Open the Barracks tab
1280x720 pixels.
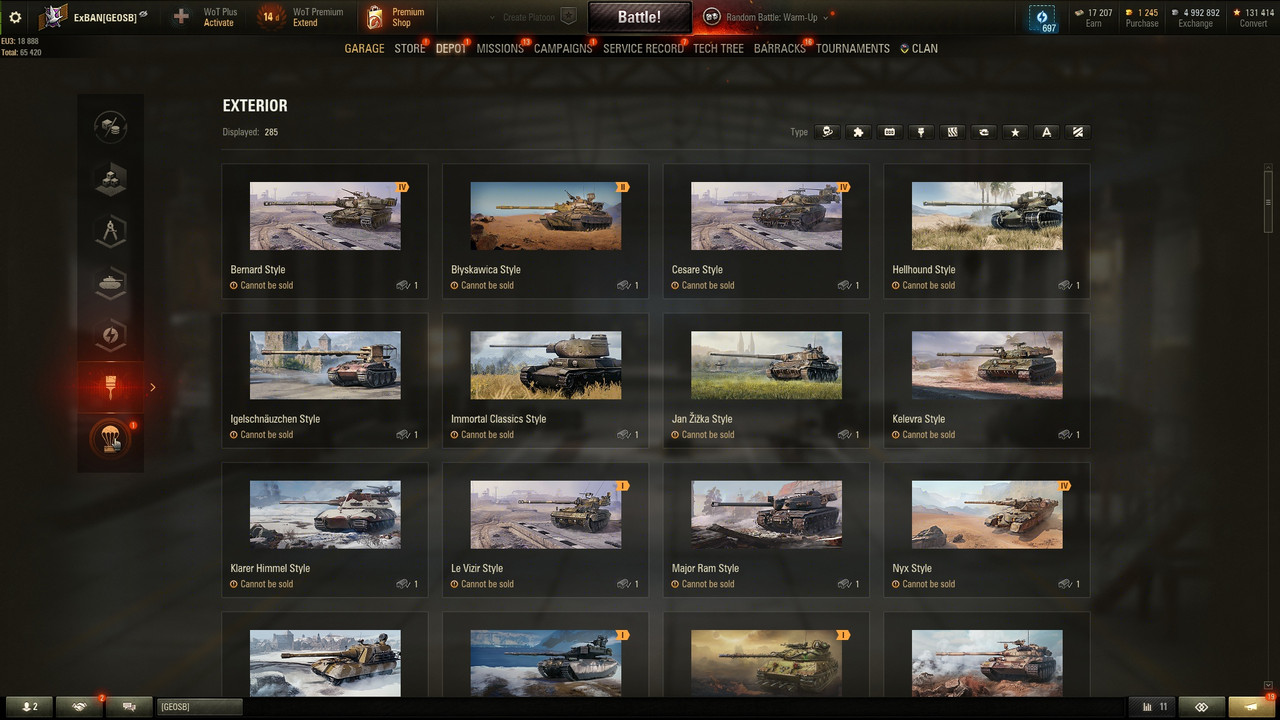(x=780, y=48)
